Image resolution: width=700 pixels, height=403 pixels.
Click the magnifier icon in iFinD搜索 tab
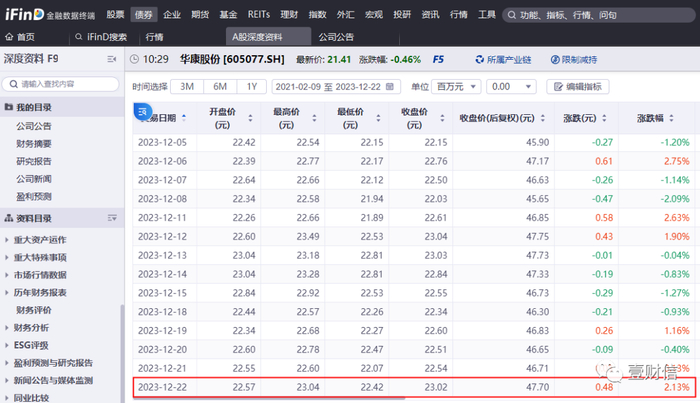[x=79, y=37]
